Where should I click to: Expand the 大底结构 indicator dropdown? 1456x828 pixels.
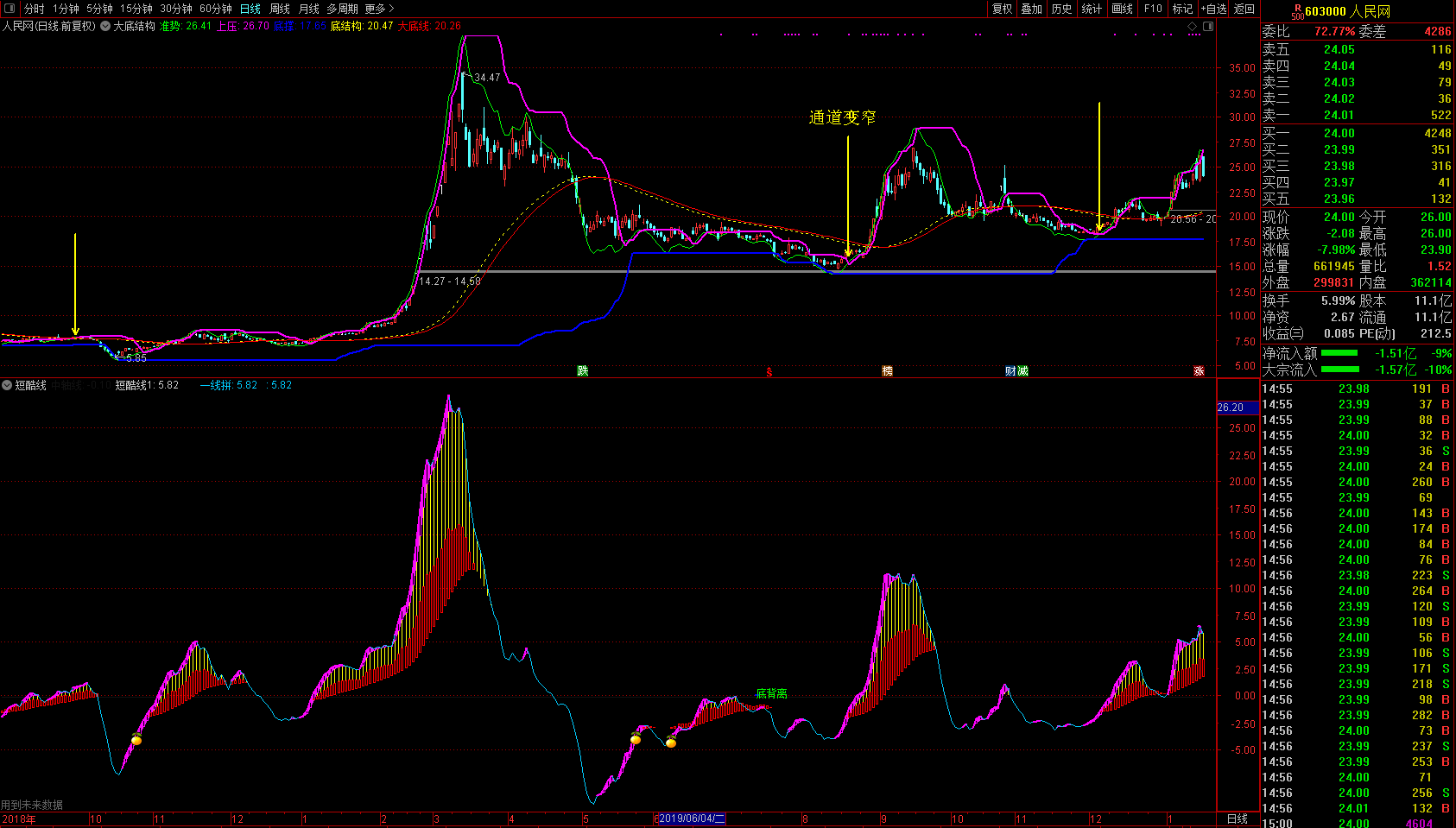(105, 26)
